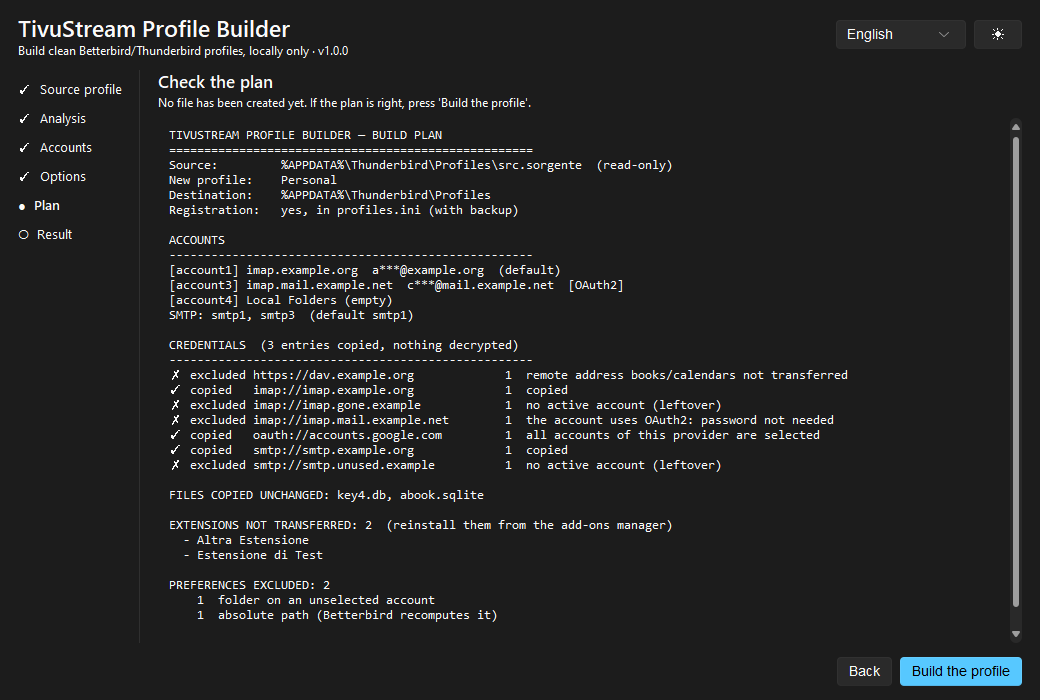Click 'absolute path (Betterbird recomputes it)' line

[347, 616]
